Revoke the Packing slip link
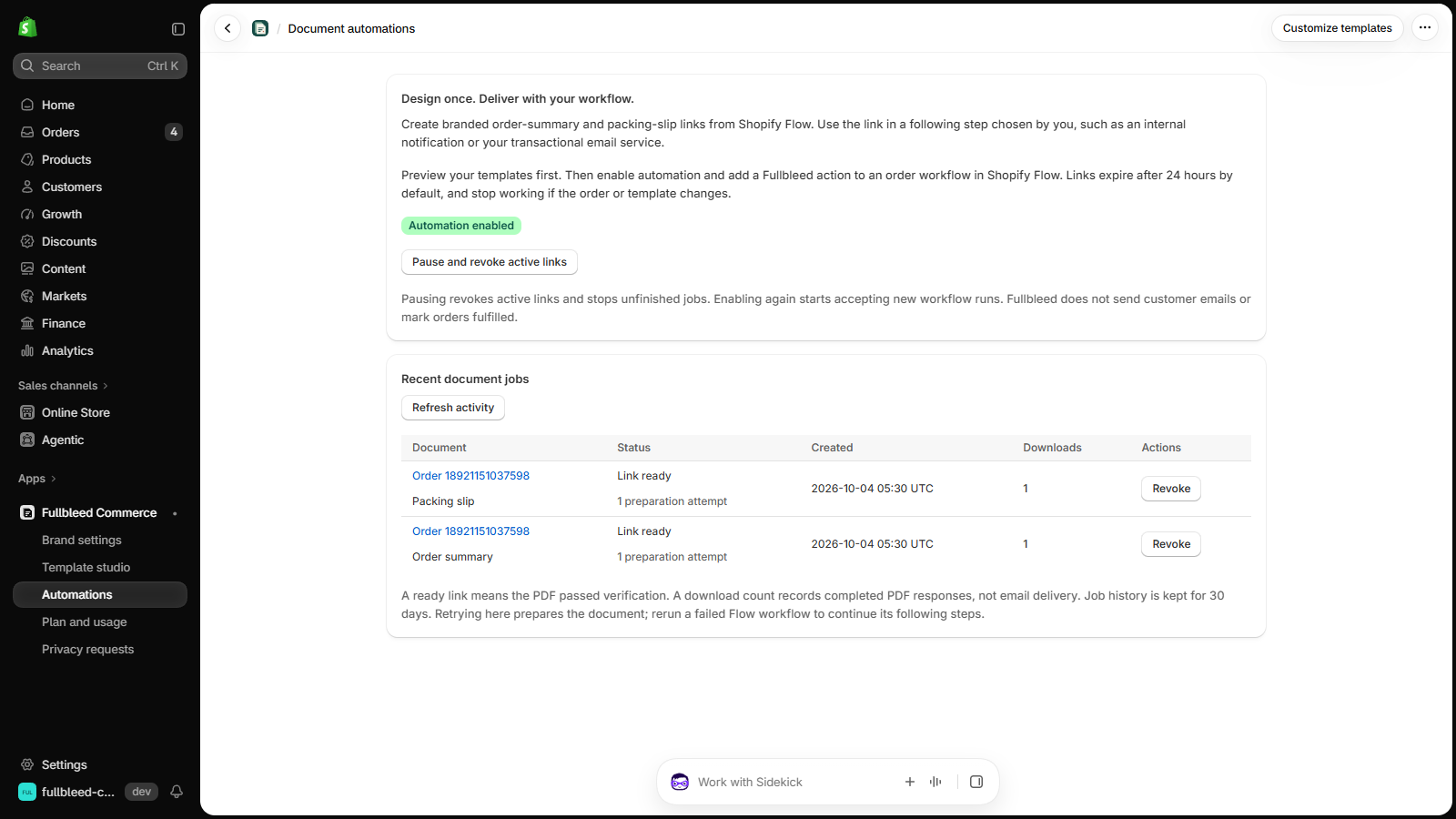The height and width of the screenshot is (819, 1456). coord(1171,489)
